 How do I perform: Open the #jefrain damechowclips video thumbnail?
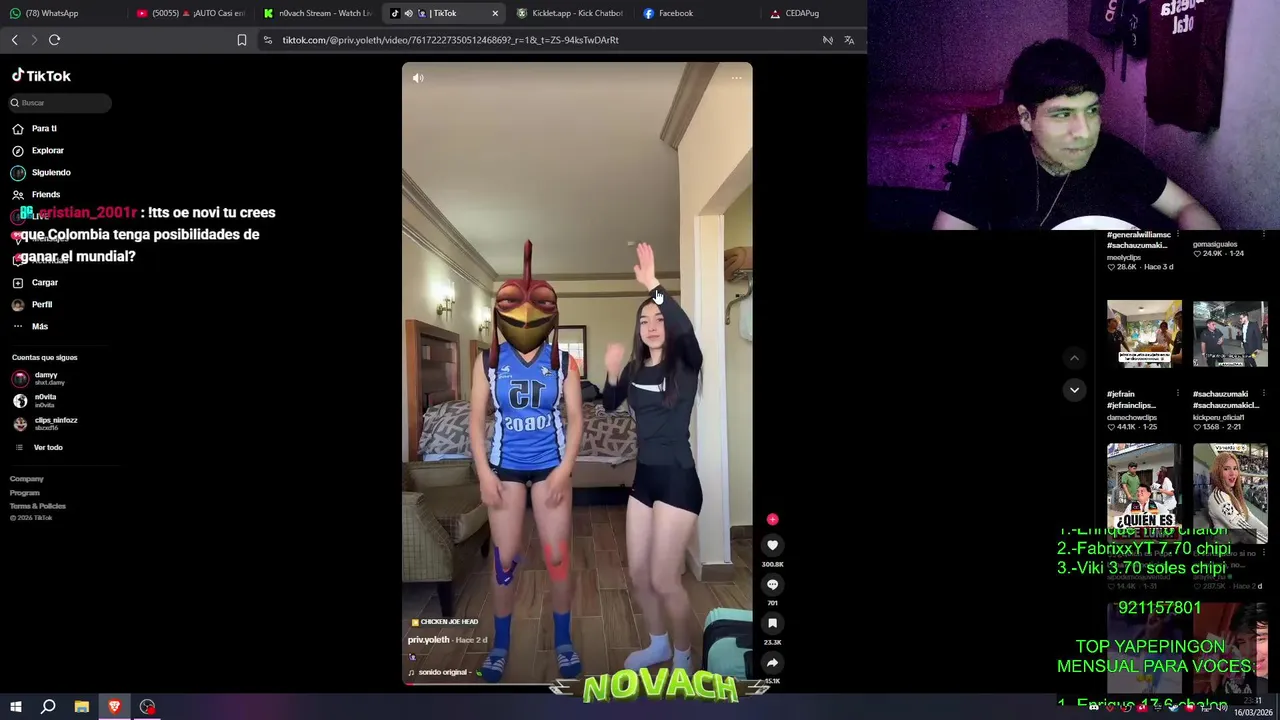click(x=1144, y=334)
